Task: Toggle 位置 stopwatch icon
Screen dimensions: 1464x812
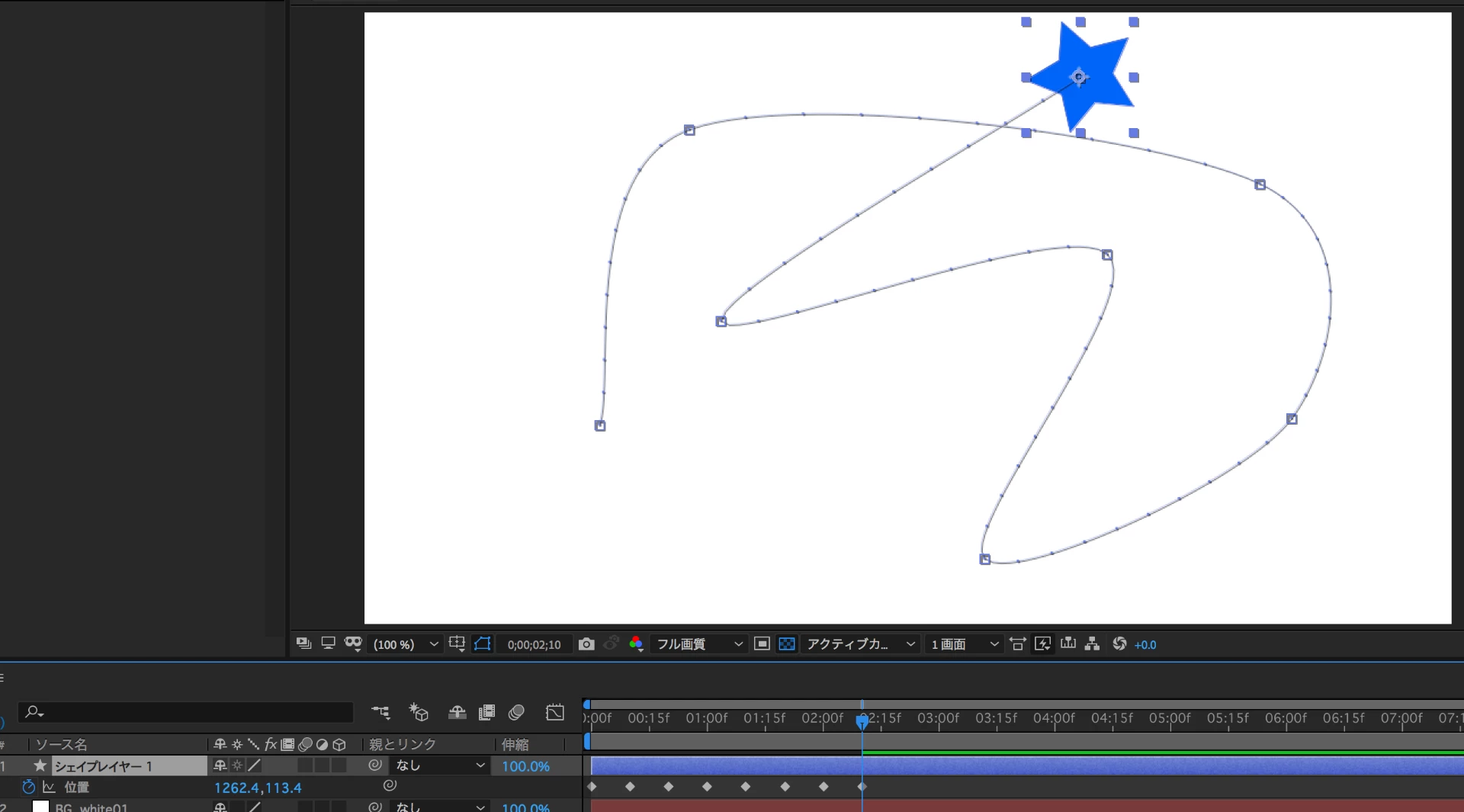Action: 28,787
